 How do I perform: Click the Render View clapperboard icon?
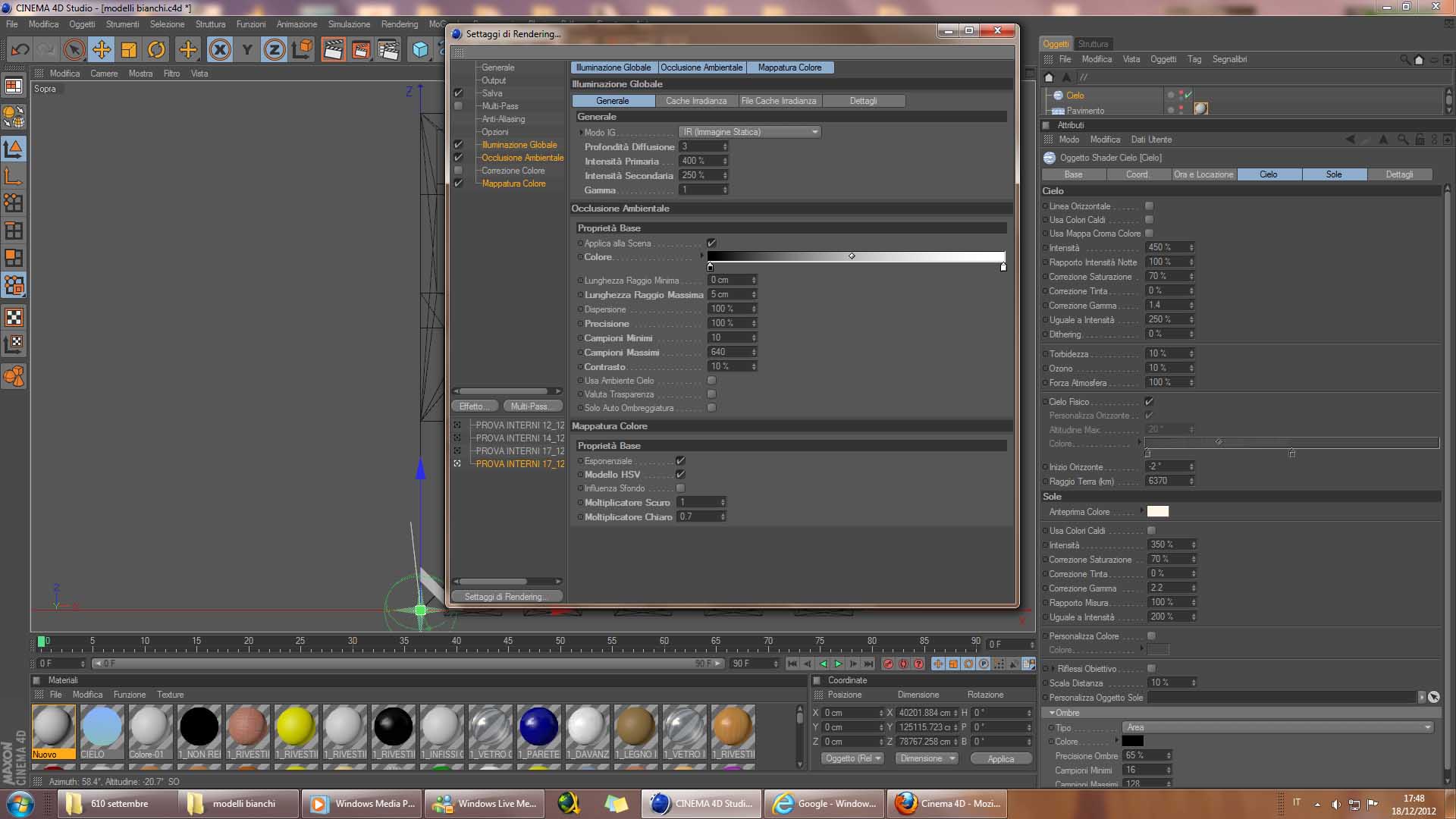pos(332,51)
